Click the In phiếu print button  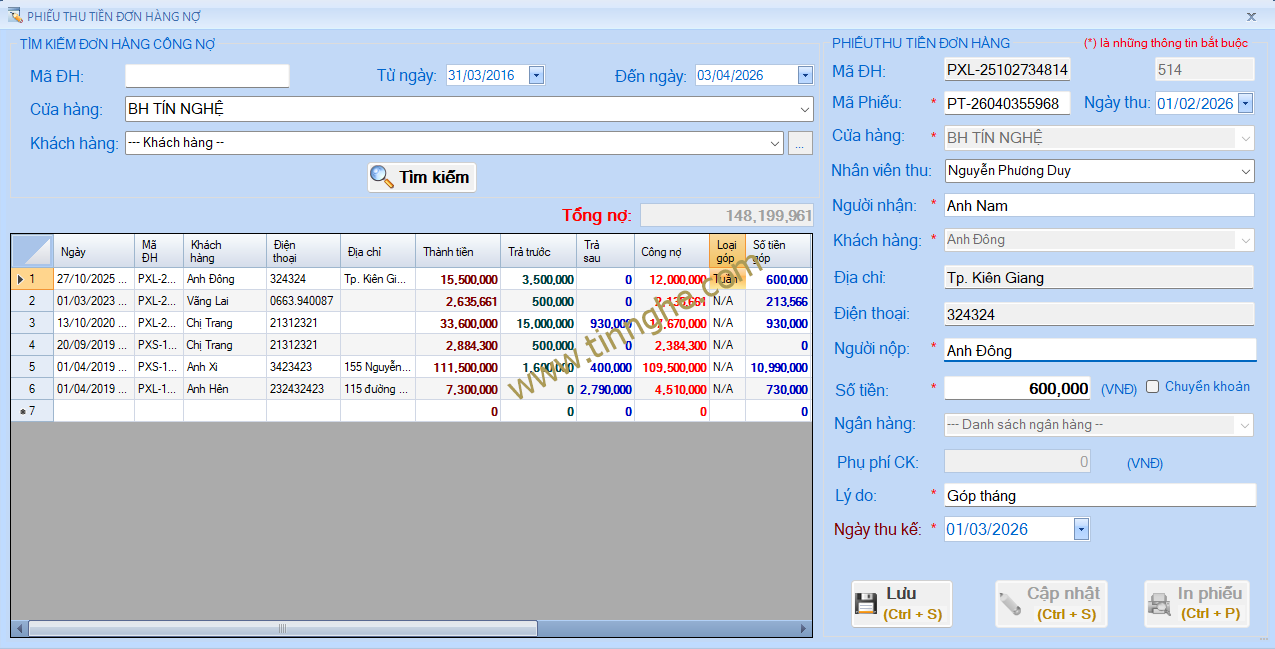coord(1196,603)
